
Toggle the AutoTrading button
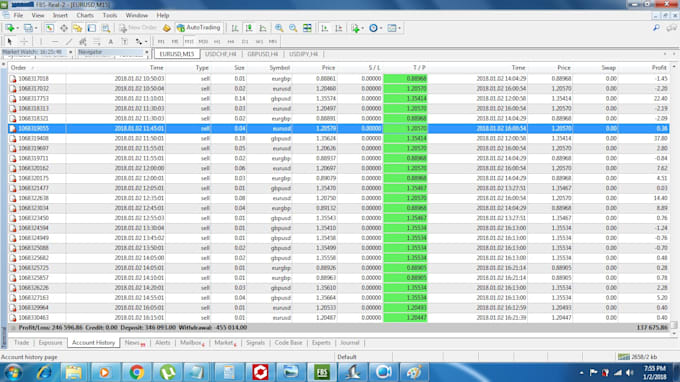pos(199,28)
